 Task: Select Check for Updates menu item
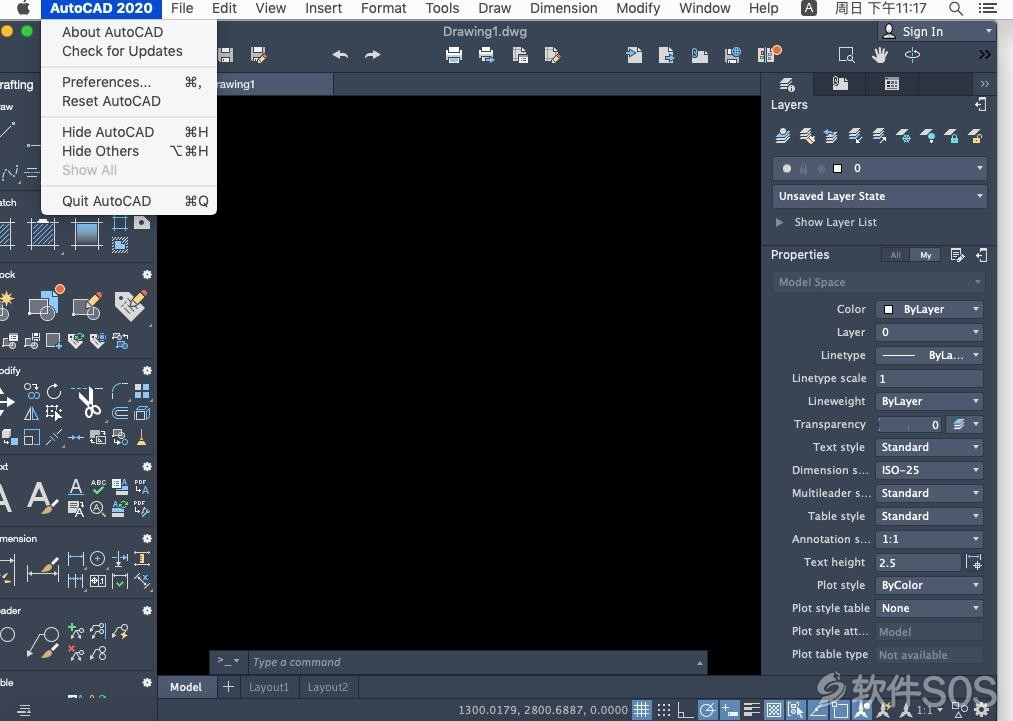click(x=129, y=51)
